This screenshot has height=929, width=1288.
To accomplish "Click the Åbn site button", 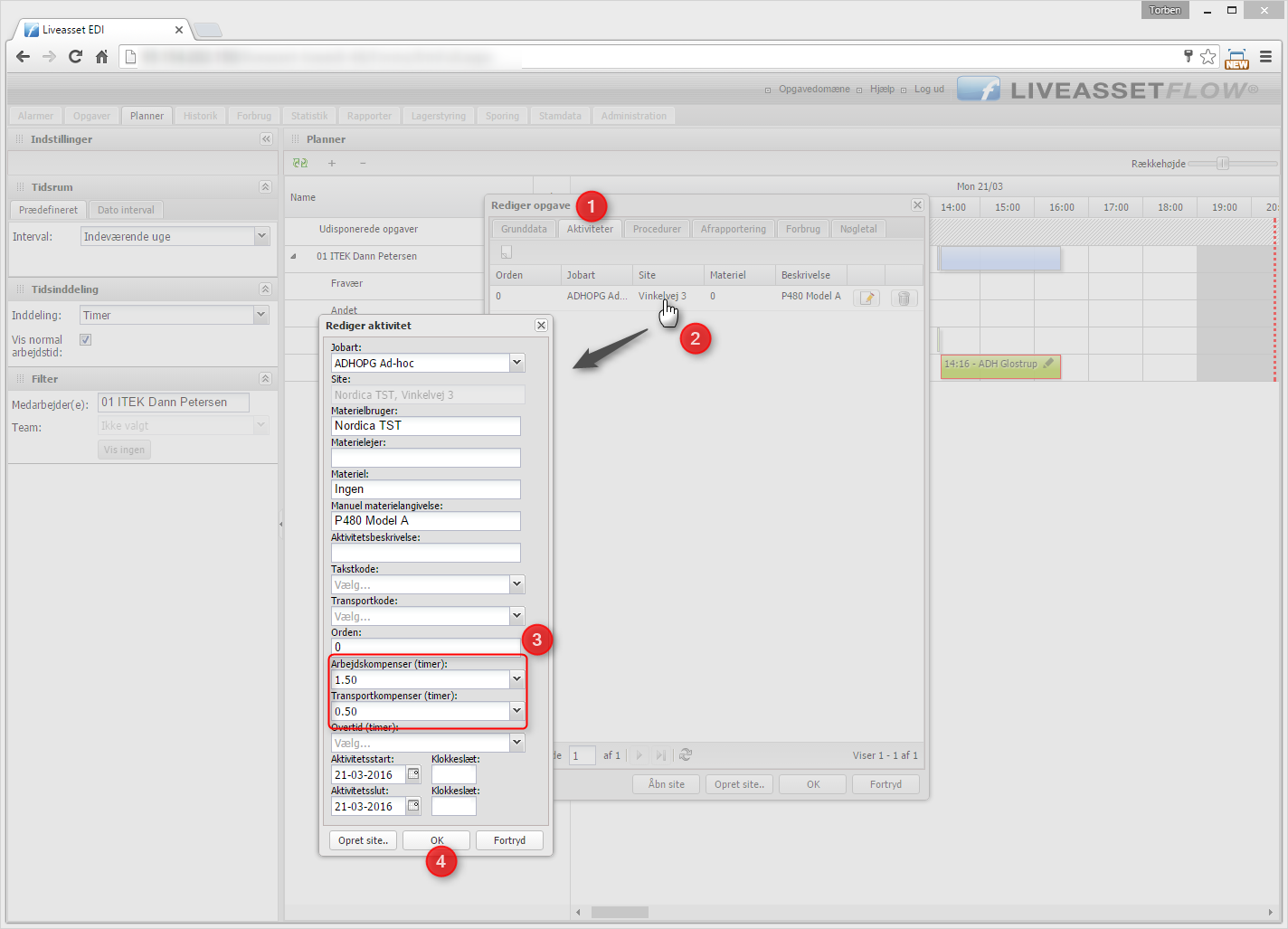I will [667, 784].
